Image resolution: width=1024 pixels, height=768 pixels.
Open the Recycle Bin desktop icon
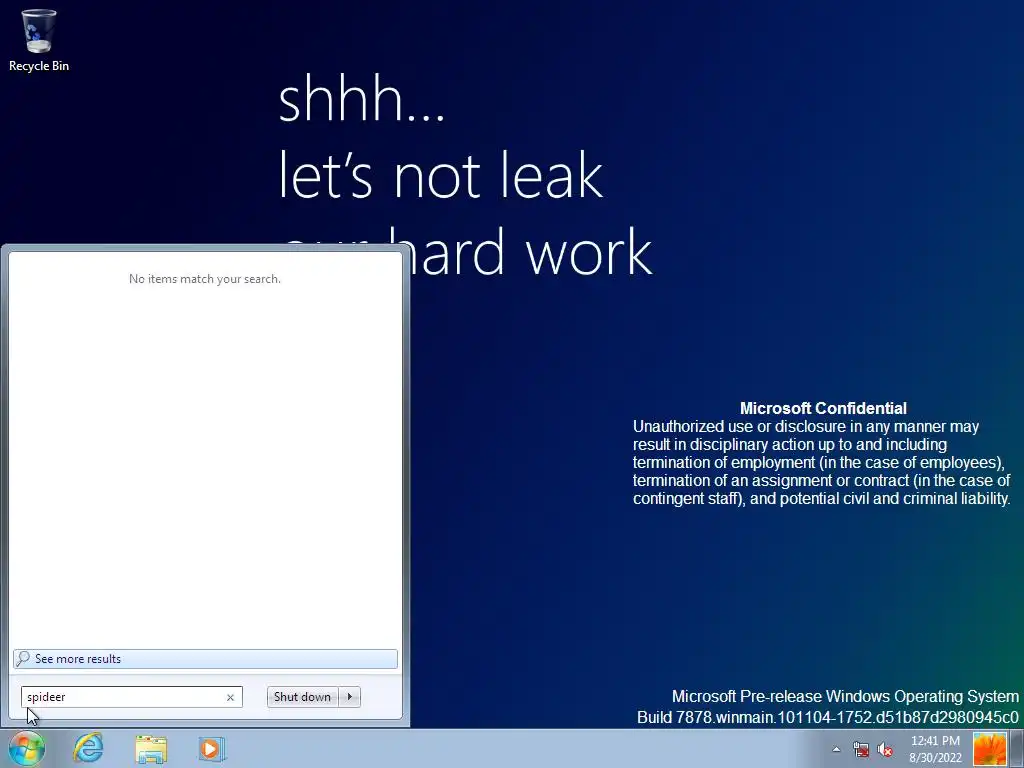coord(39,40)
